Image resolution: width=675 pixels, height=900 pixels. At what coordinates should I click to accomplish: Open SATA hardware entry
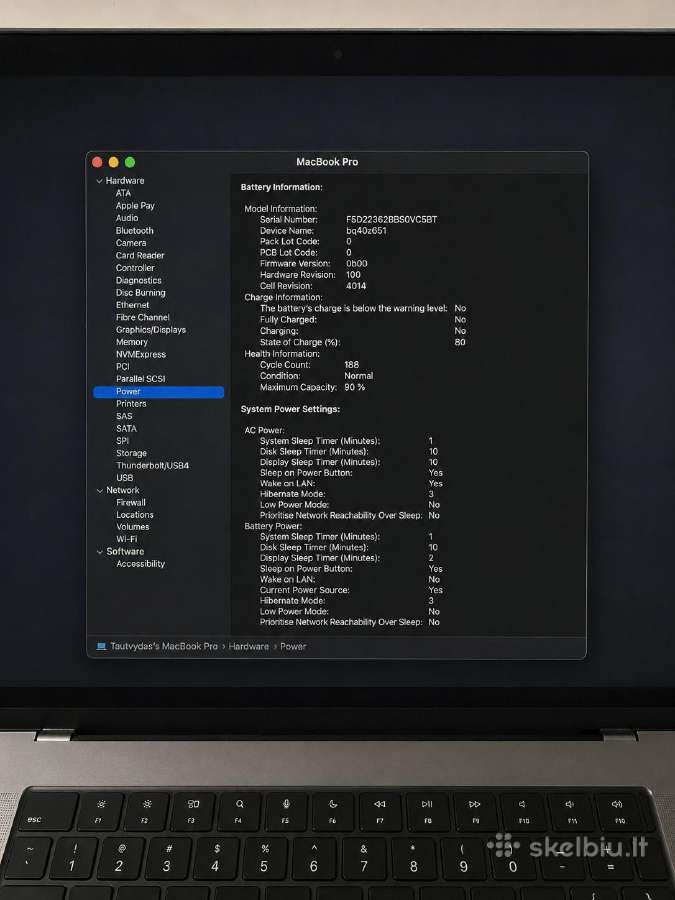[x=126, y=428]
